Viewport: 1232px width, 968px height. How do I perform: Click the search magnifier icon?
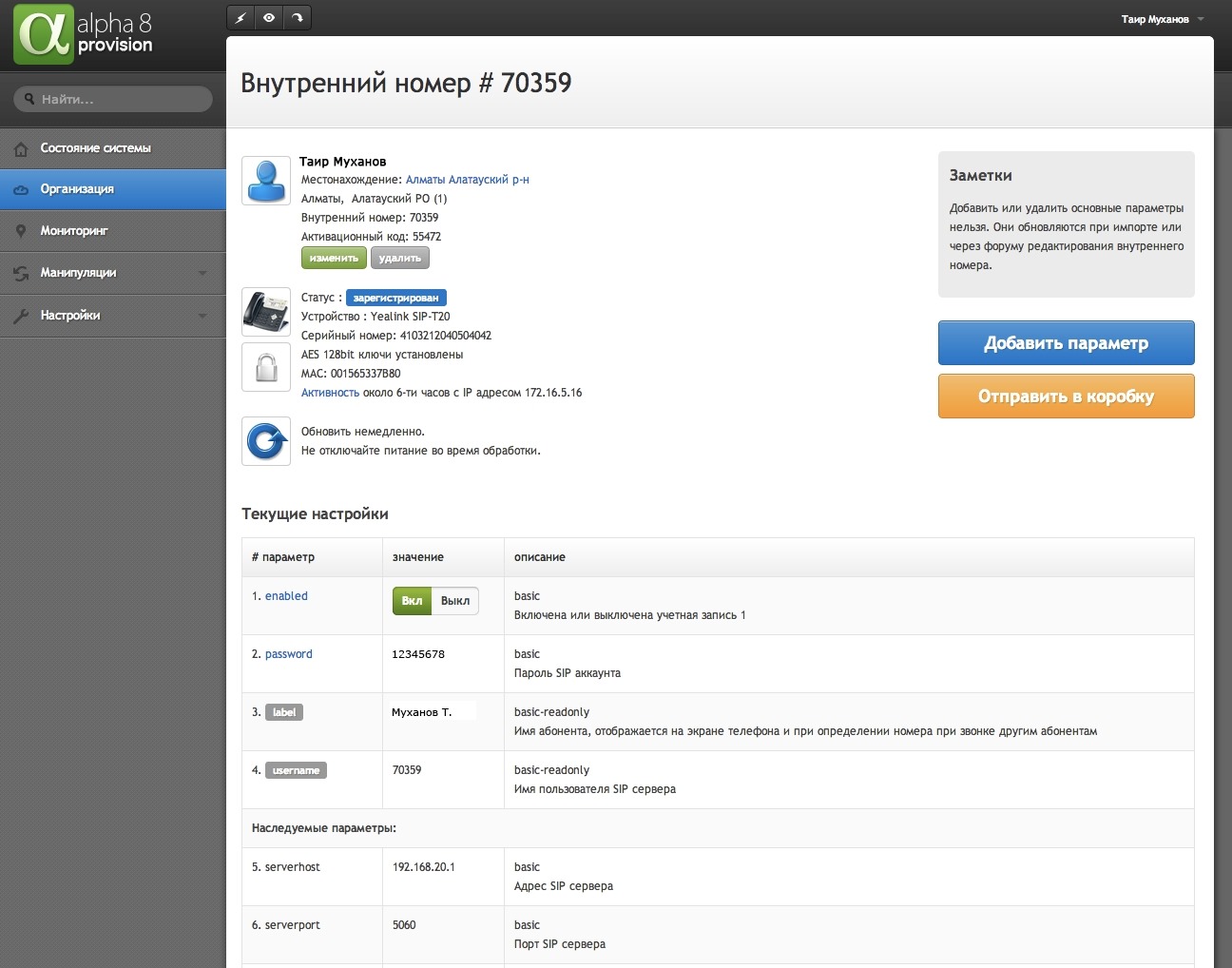point(29,99)
